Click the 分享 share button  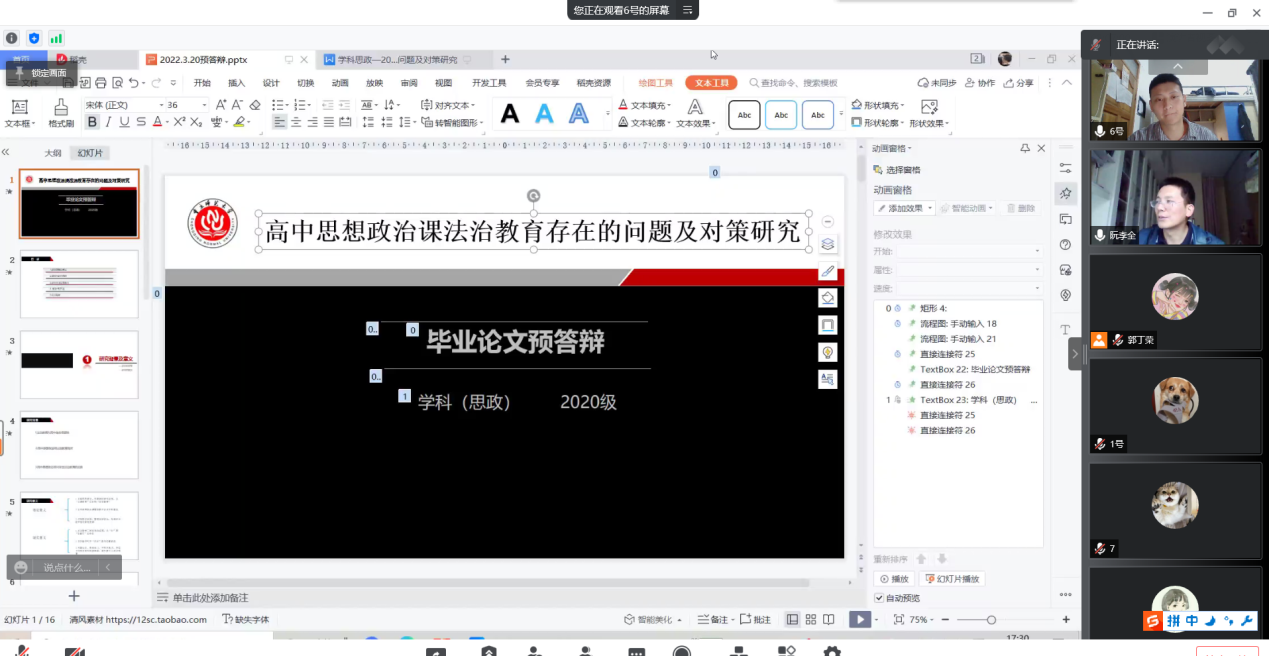point(1019,83)
